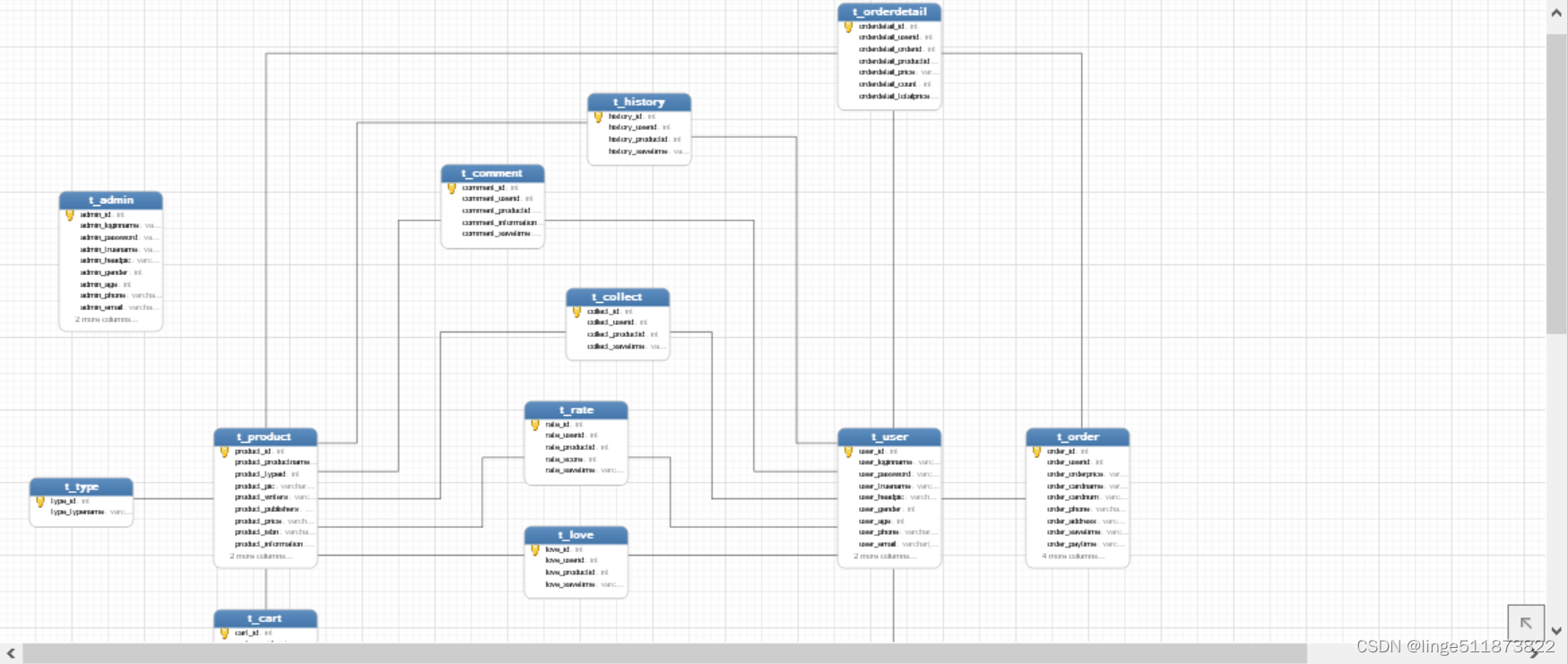Select the t_collect table header
This screenshot has height=664, width=1568.
pos(618,297)
